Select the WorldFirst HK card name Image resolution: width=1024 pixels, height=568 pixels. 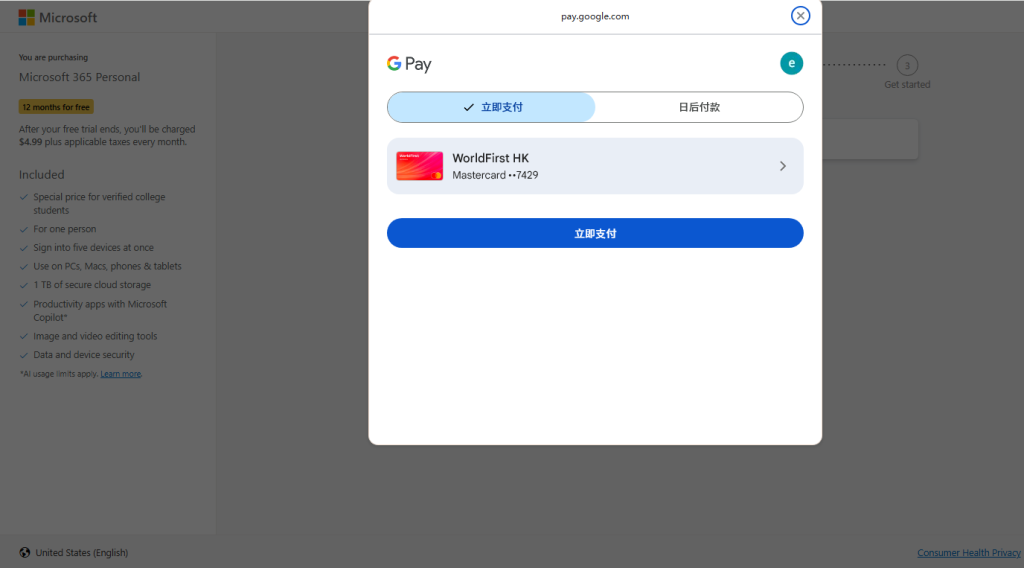[x=490, y=158]
